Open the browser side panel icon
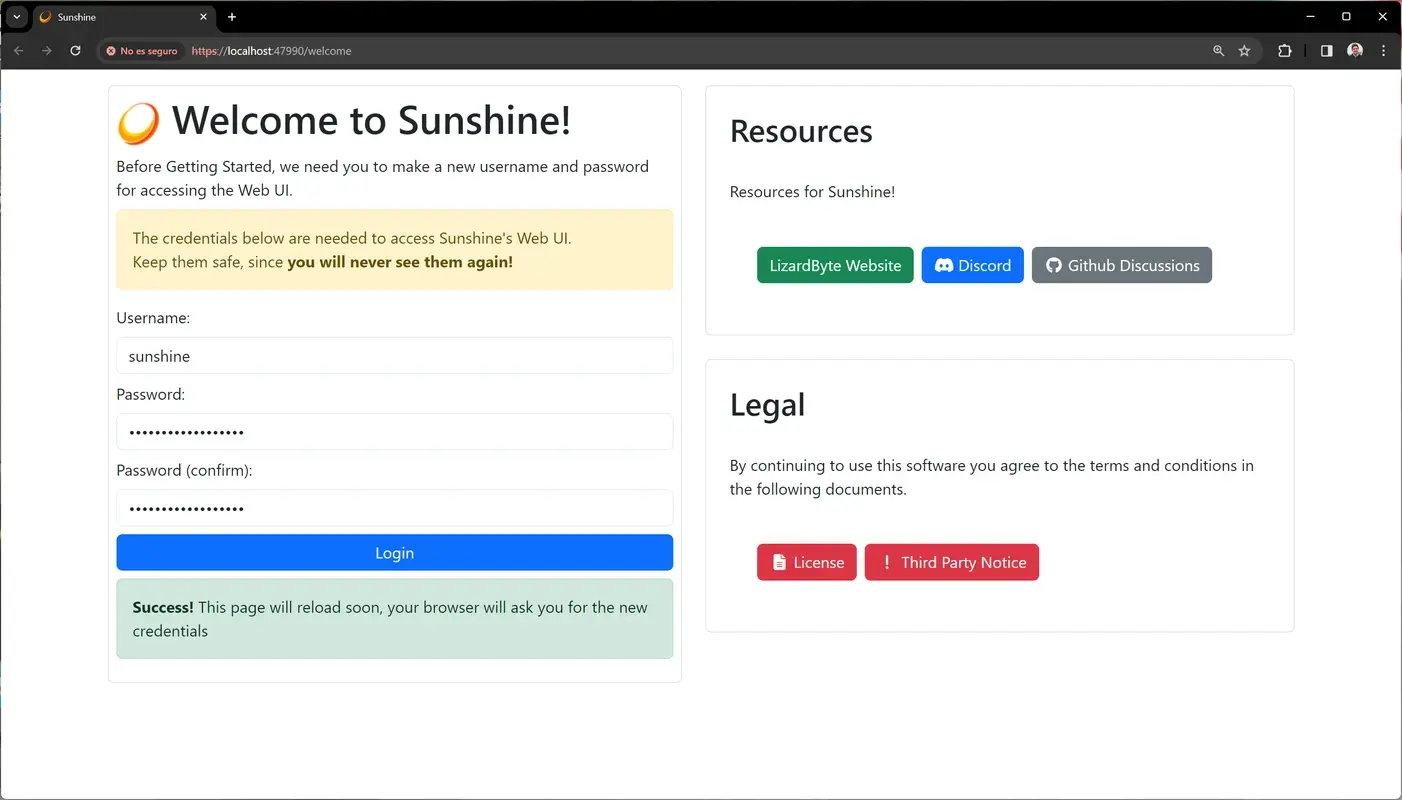Screen dimensions: 1402x800 1326,50
